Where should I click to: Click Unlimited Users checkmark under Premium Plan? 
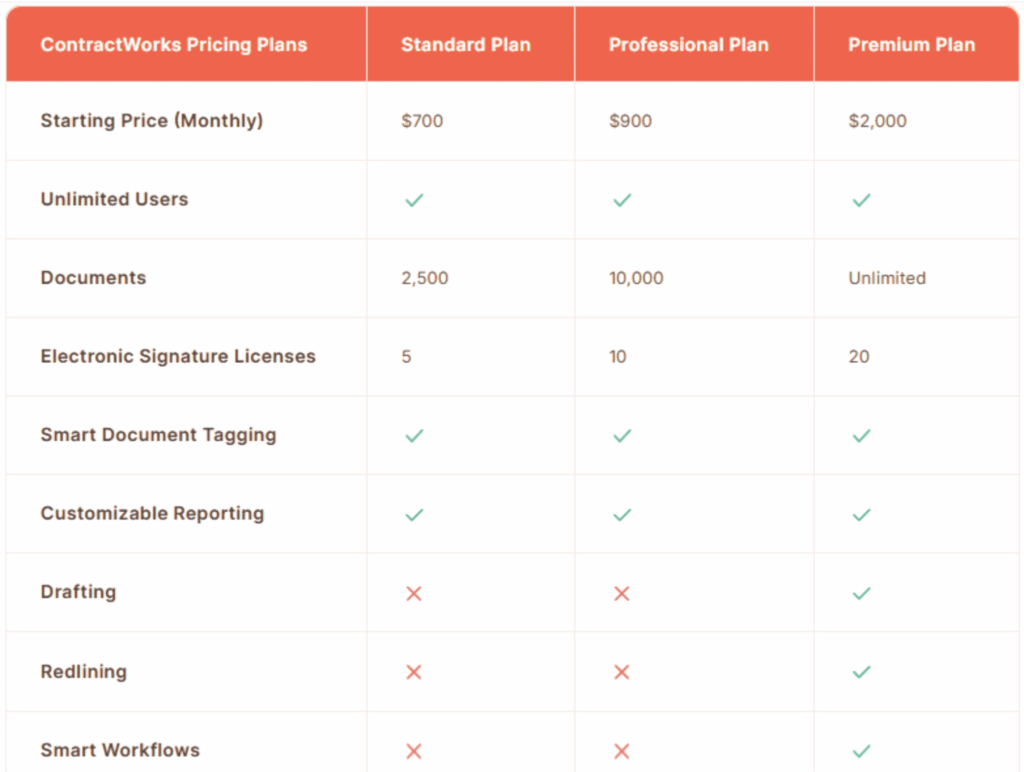point(861,200)
